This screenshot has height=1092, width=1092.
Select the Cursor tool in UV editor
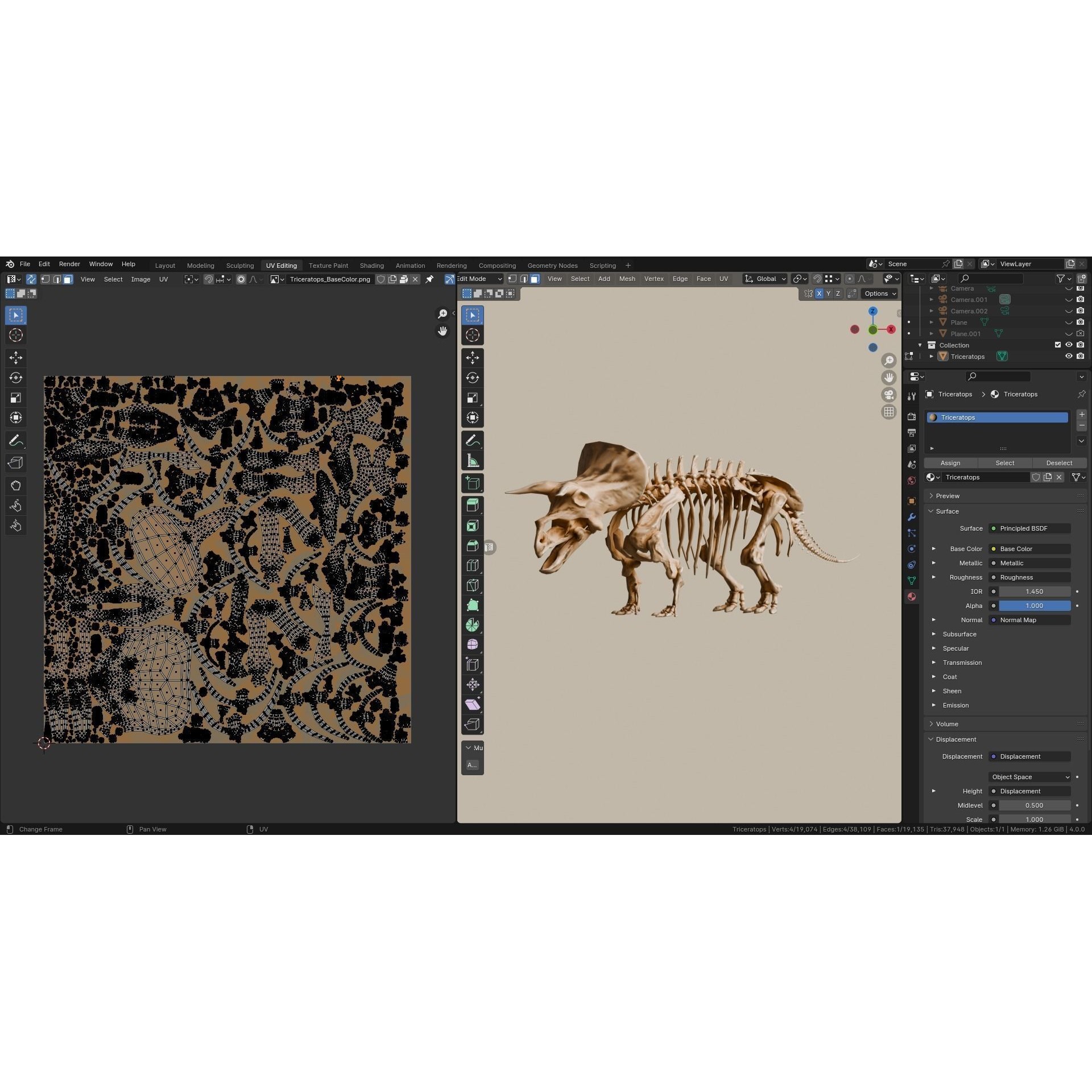(16, 335)
